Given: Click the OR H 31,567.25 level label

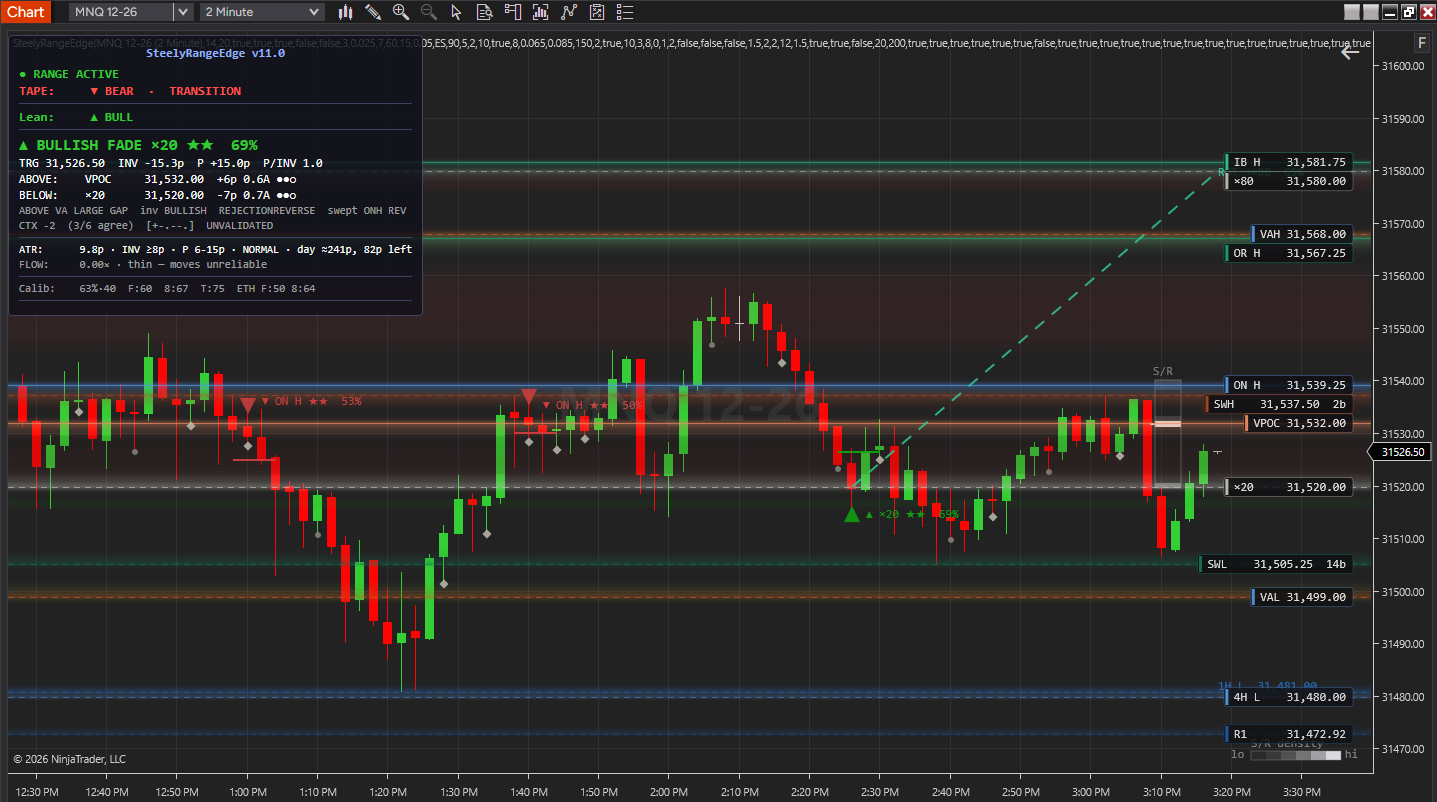Looking at the screenshot, I should click(1289, 253).
